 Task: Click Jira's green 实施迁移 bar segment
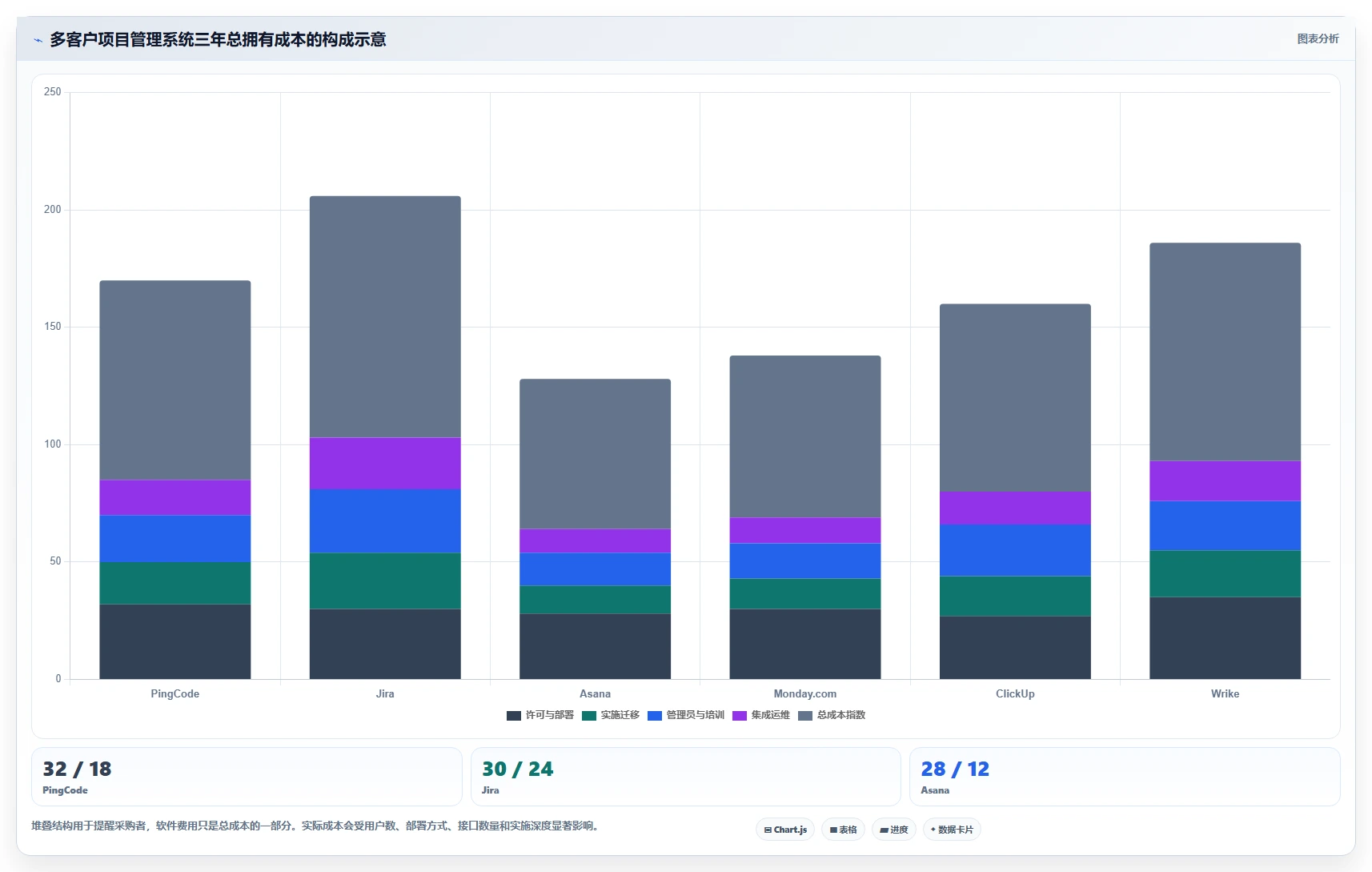point(385,581)
